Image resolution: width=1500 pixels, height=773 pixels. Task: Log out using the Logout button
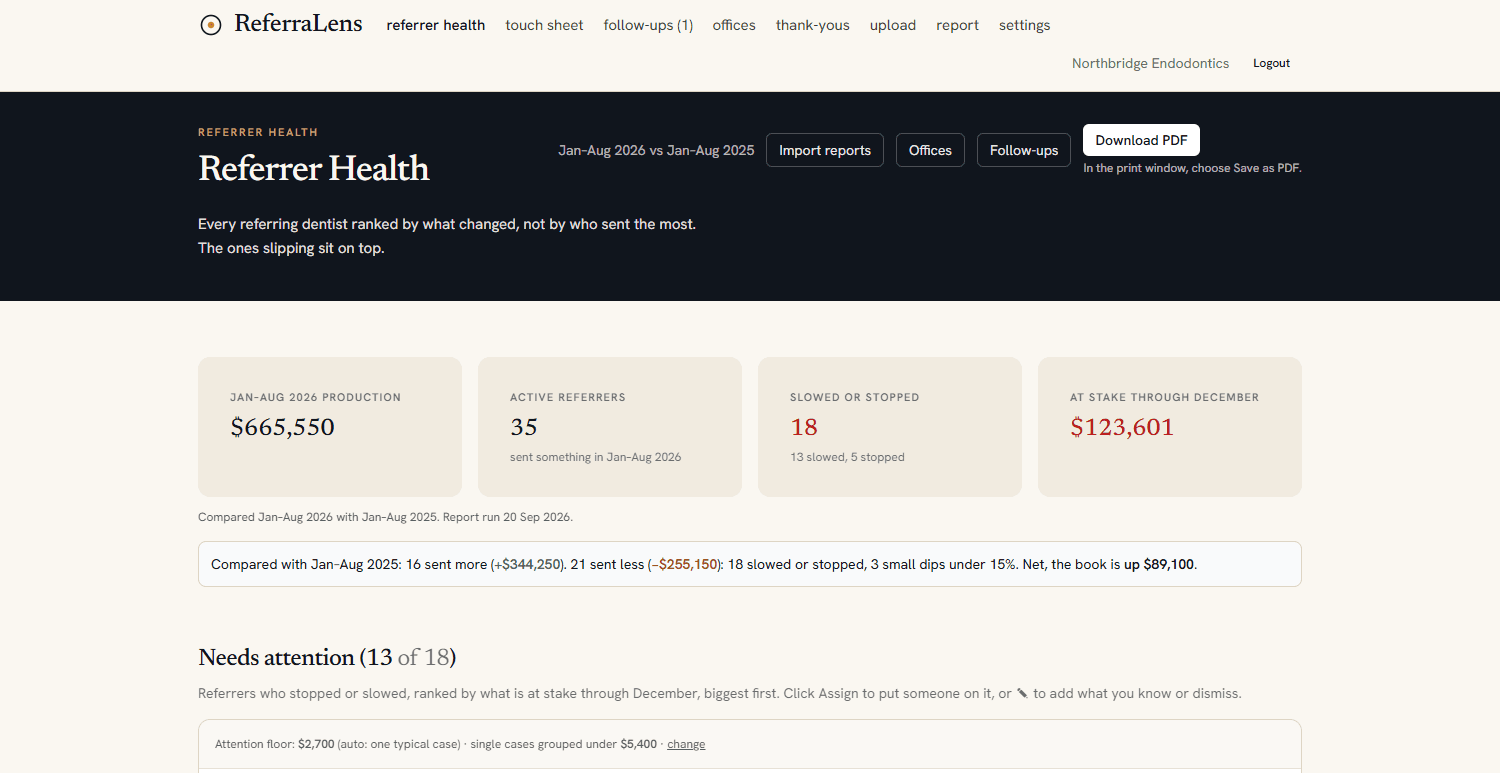1271,63
